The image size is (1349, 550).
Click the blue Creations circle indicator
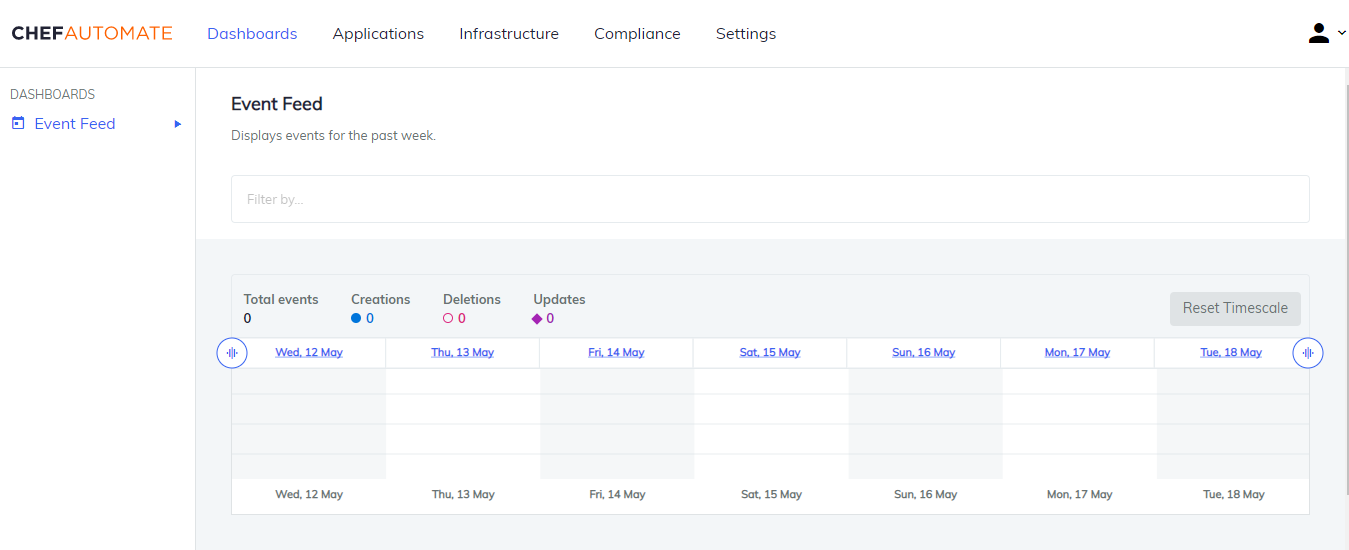[x=356, y=319]
